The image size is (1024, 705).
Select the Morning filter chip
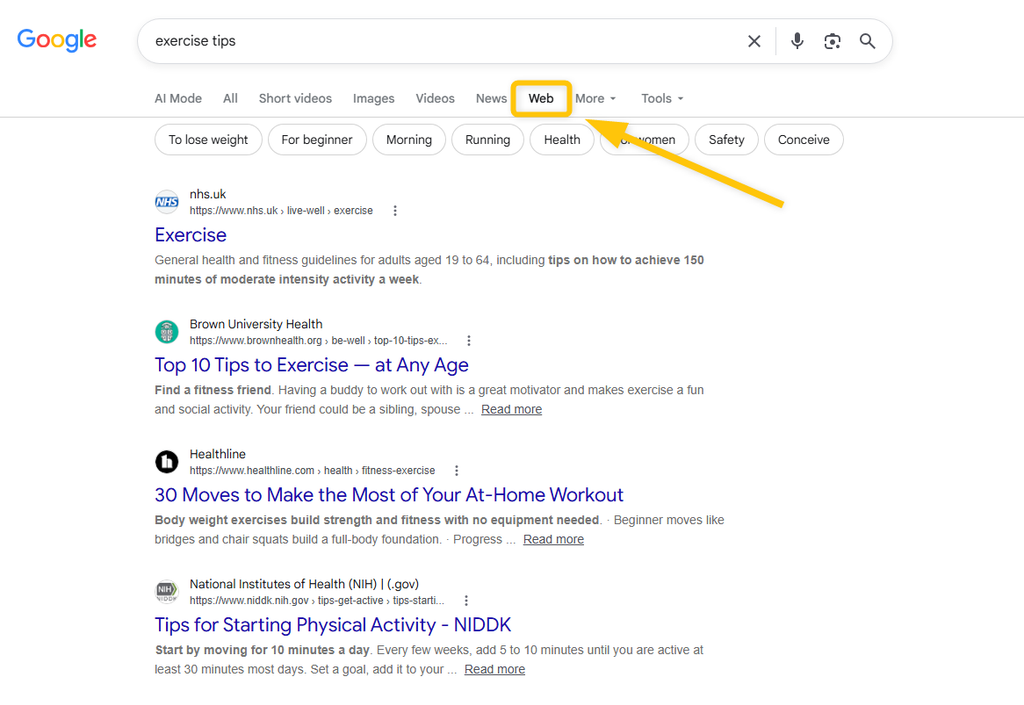(x=409, y=140)
